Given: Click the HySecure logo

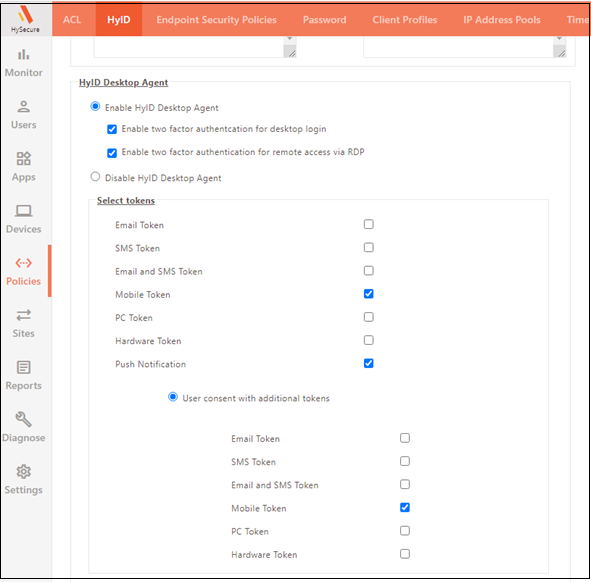Looking at the screenshot, I should tap(25, 20).
